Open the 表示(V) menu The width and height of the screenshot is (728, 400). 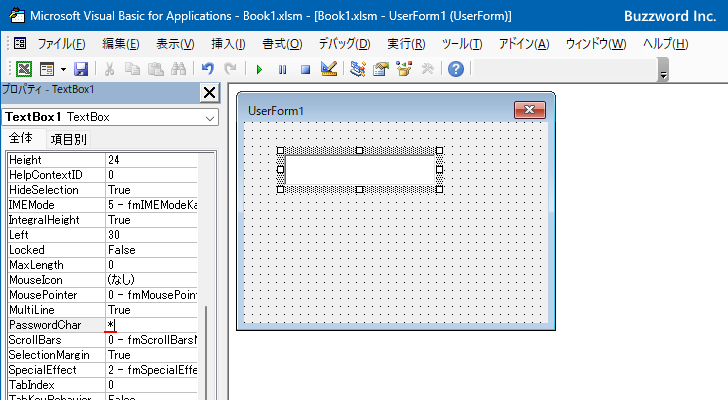pyautogui.click(x=175, y=44)
